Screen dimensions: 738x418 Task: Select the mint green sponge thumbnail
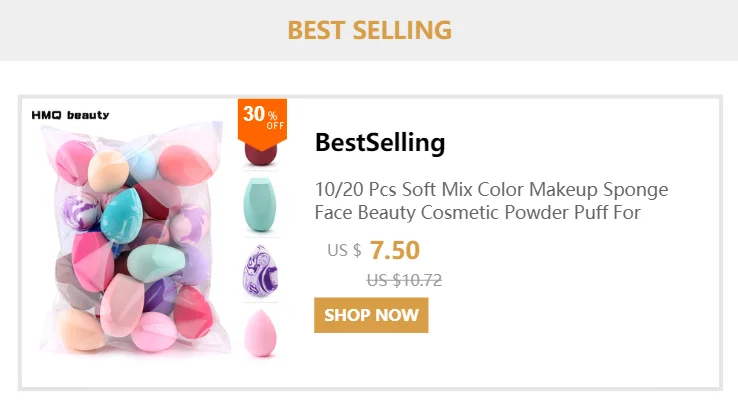point(260,204)
